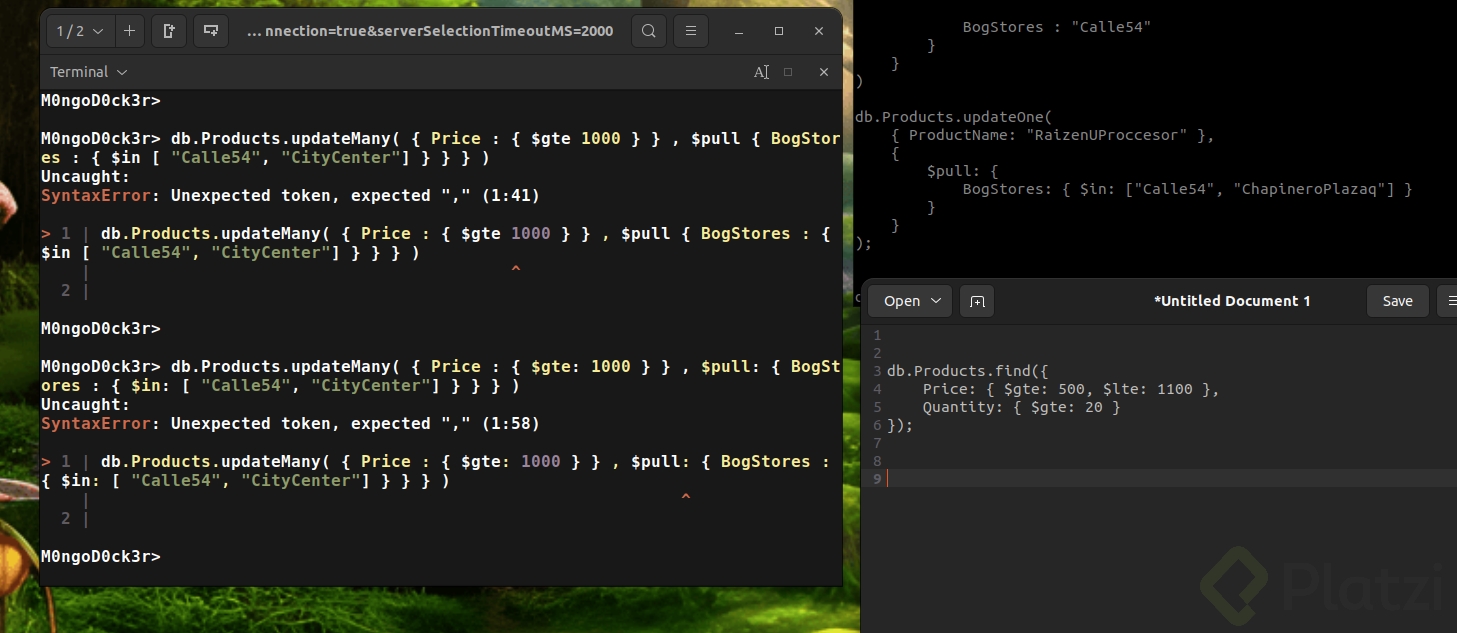Click the $pull: { line in background terminal
Screen dimensions: 1457x633
tap(963, 171)
